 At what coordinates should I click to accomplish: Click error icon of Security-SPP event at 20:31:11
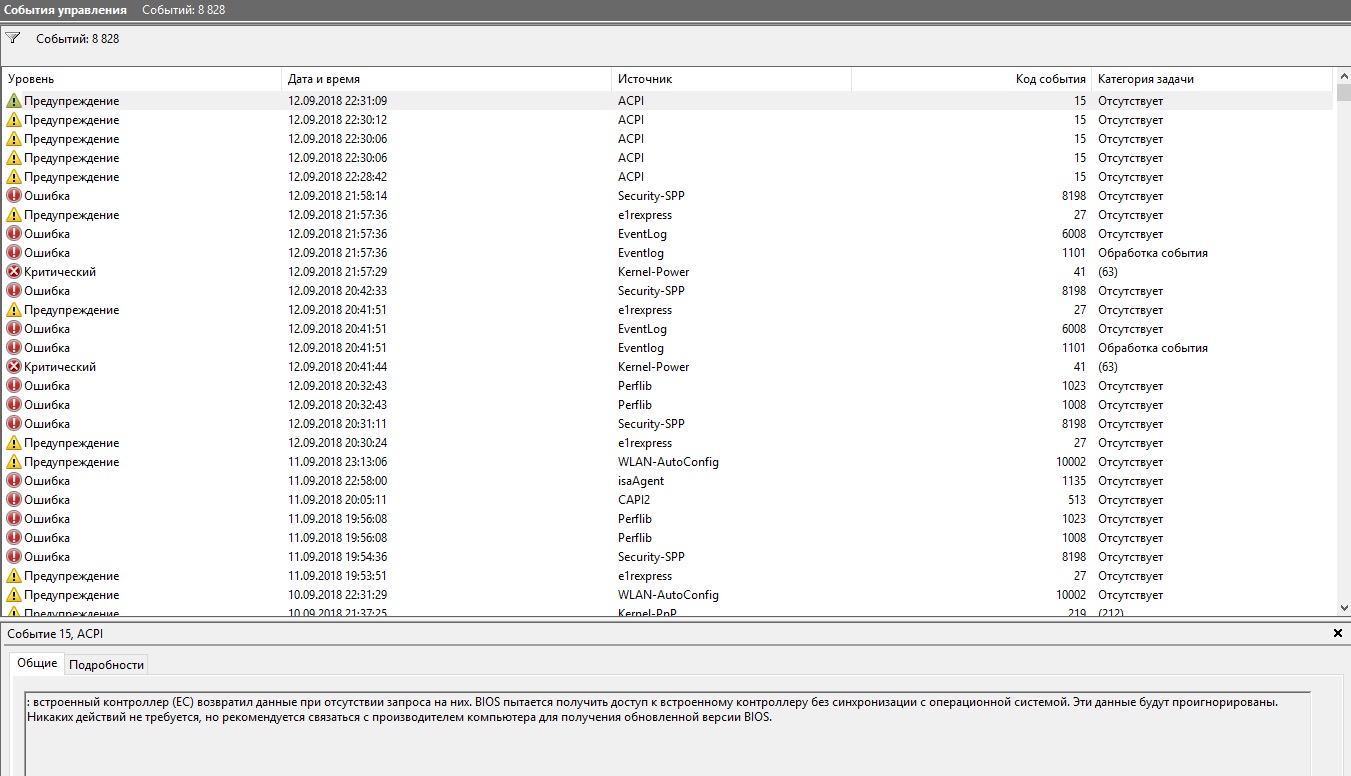(x=14, y=424)
